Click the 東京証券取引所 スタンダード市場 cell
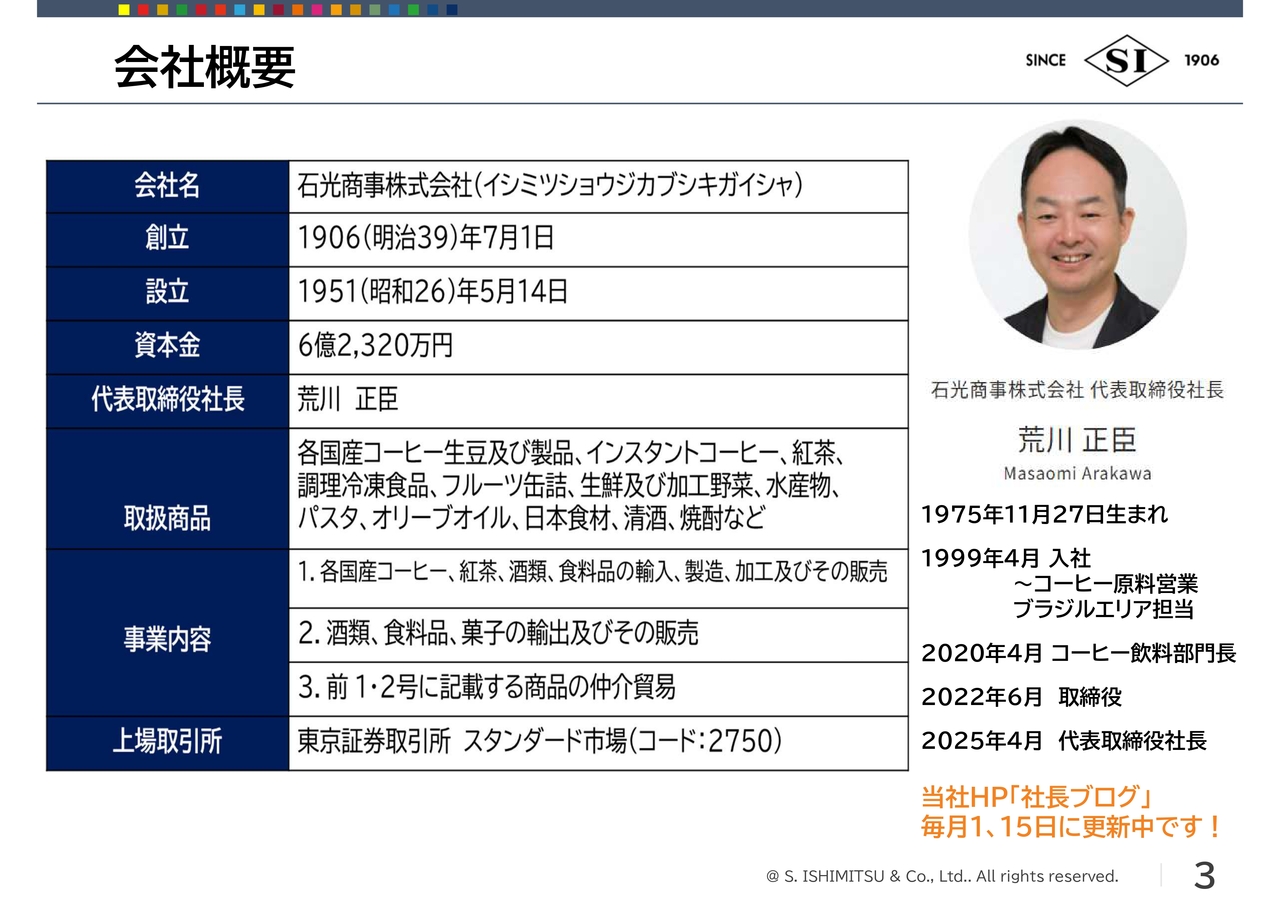Screen dimensions: 1280x905 pyautogui.click(x=540, y=742)
